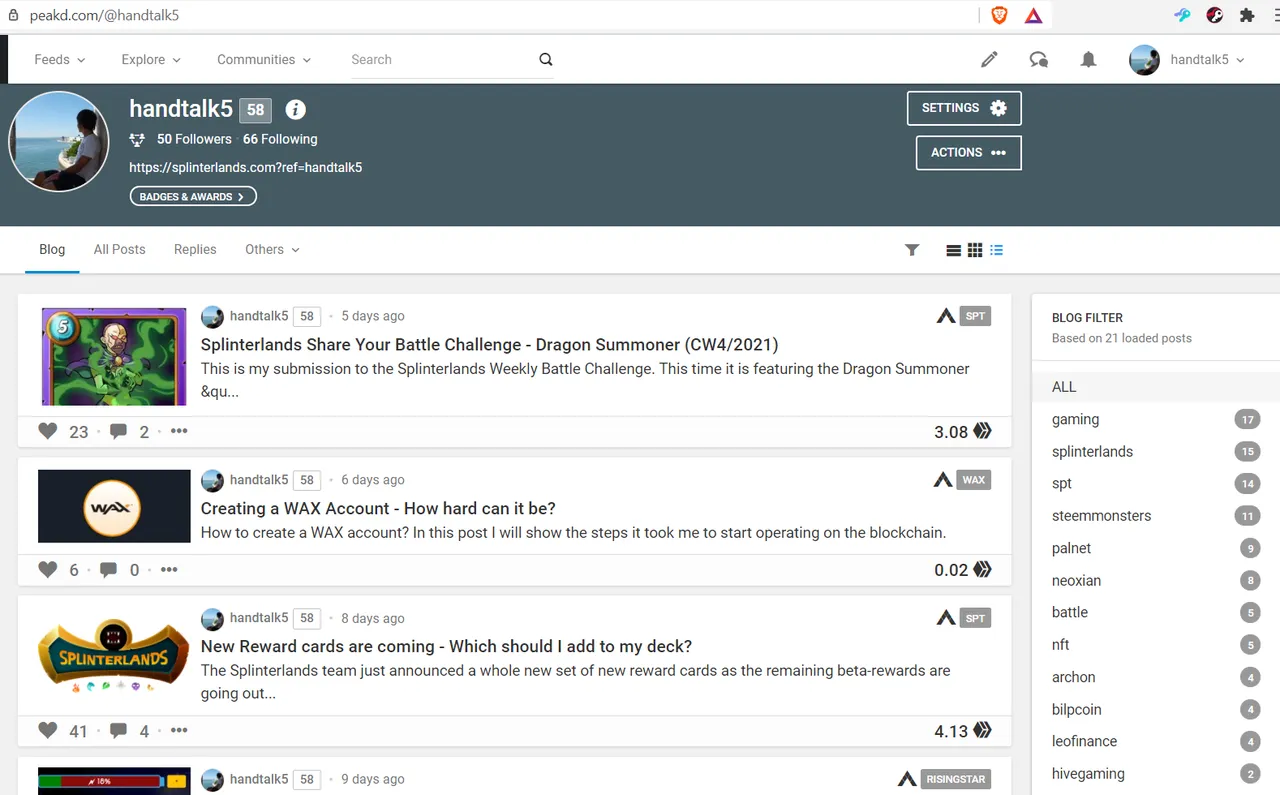The height and width of the screenshot is (795, 1280).
Task: Open comments on Dragon Summoner post
Action: [x=118, y=431]
